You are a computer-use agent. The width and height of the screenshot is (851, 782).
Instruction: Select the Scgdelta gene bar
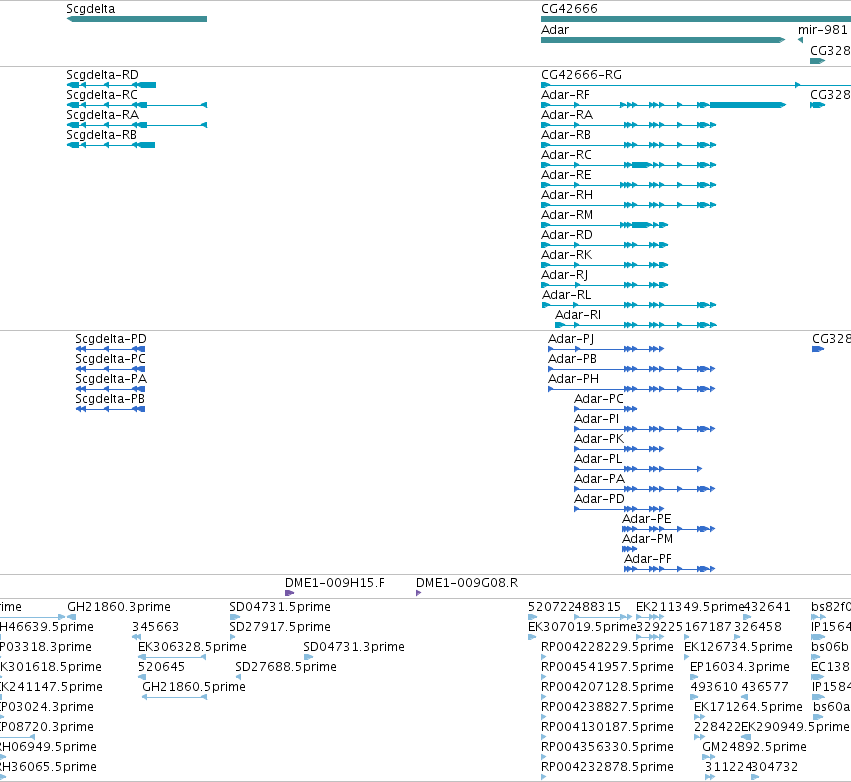coord(137,19)
